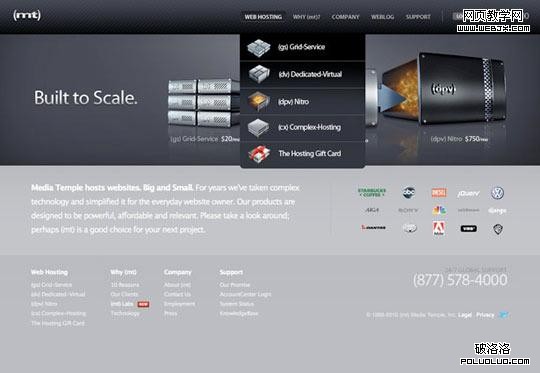Open footer (cx) Complex-Hosting link
The height and width of the screenshot is (373, 540).
pyautogui.click(x=58, y=314)
